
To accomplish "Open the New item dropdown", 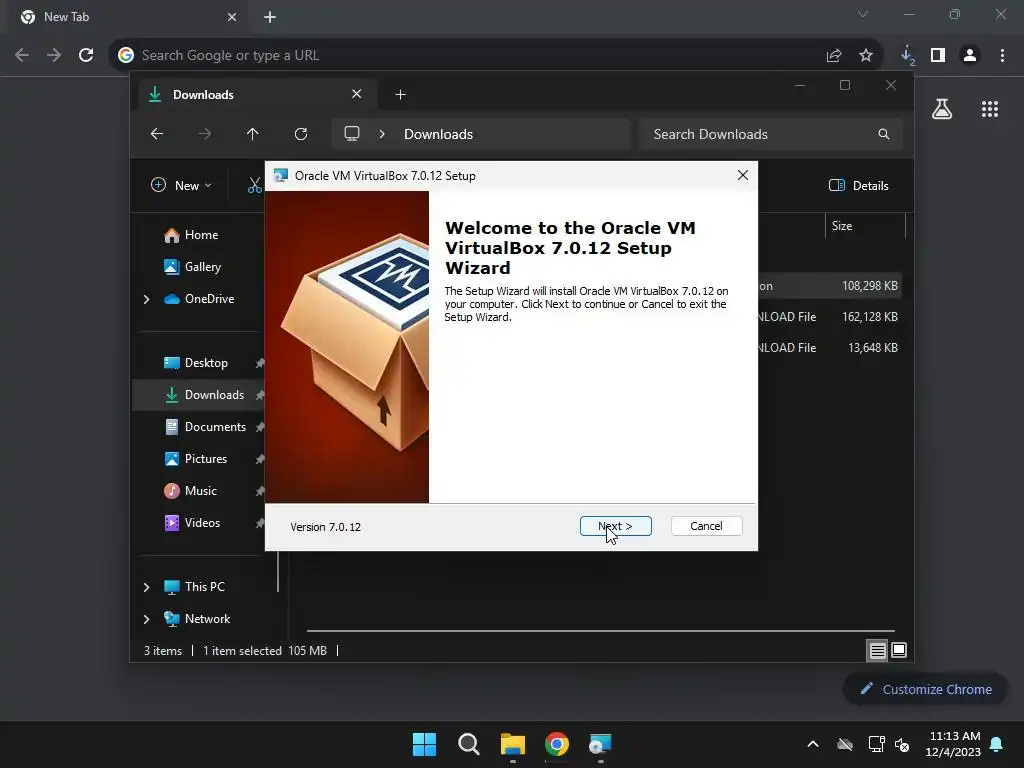I will pos(181,185).
